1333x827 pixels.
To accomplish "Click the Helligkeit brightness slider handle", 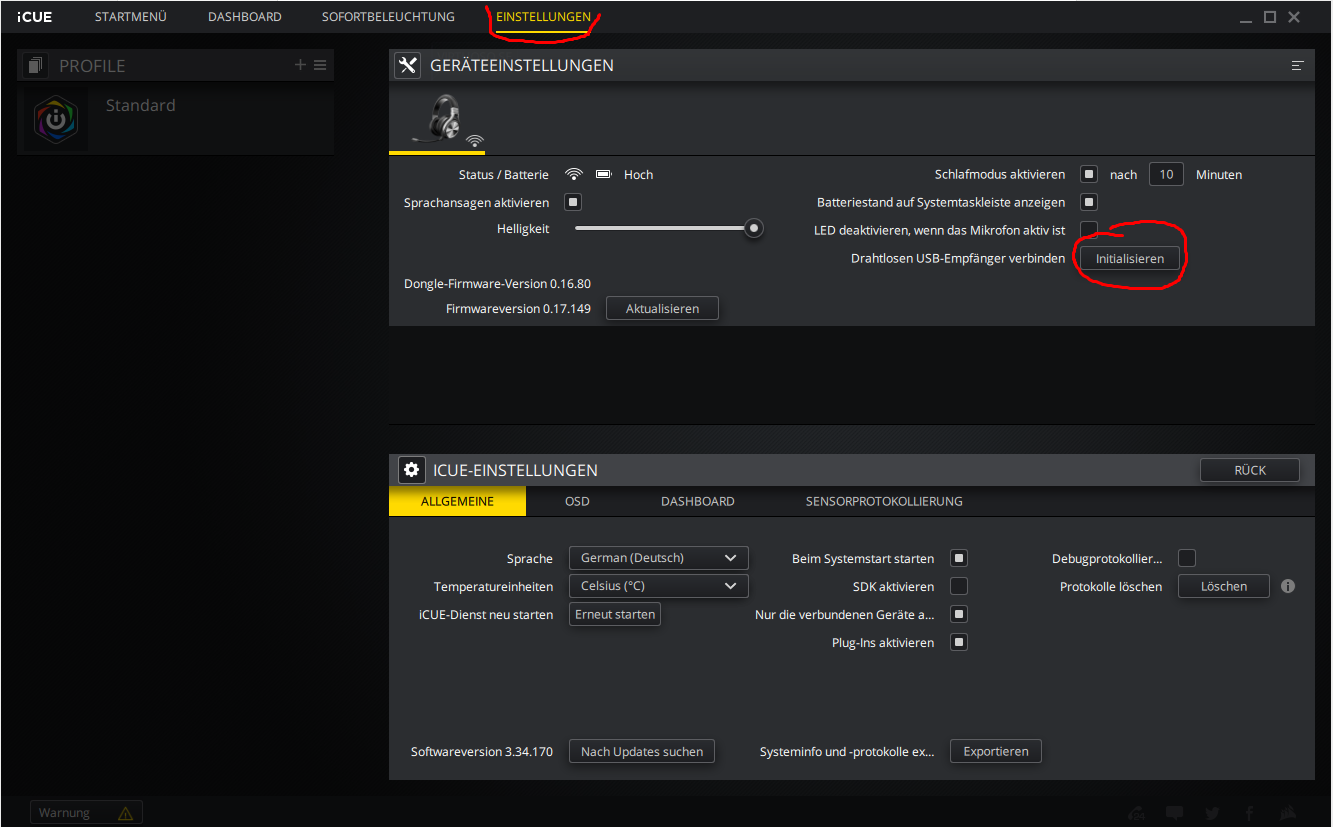I will [x=754, y=228].
